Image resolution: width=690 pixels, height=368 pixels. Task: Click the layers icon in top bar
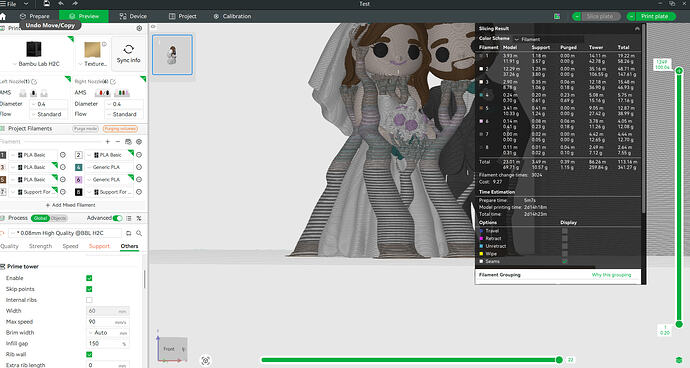pos(557,16)
